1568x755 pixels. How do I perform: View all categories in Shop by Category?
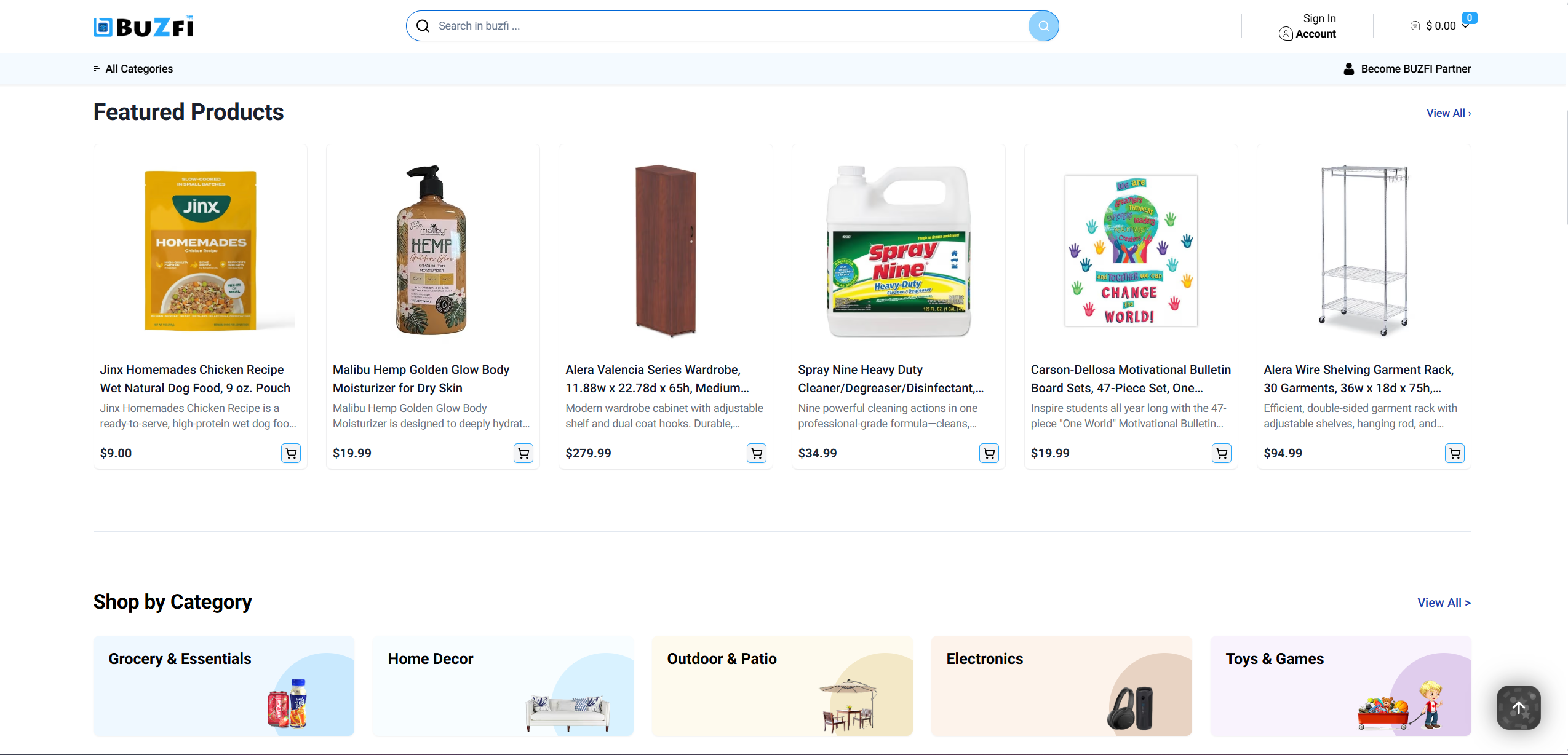coord(1443,603)
